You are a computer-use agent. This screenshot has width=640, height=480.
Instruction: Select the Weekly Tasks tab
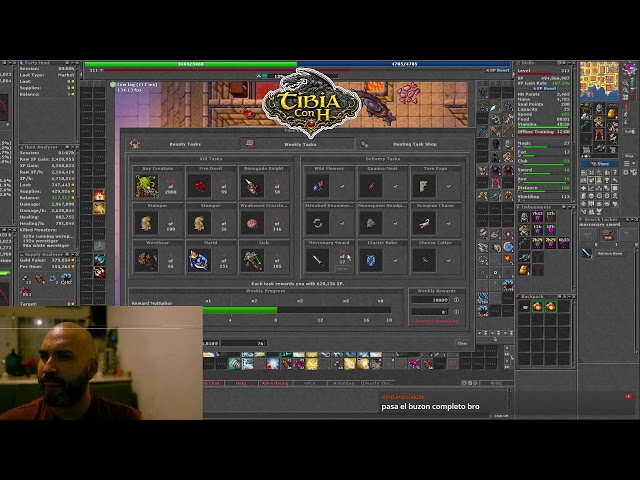[x=298, y=144]
